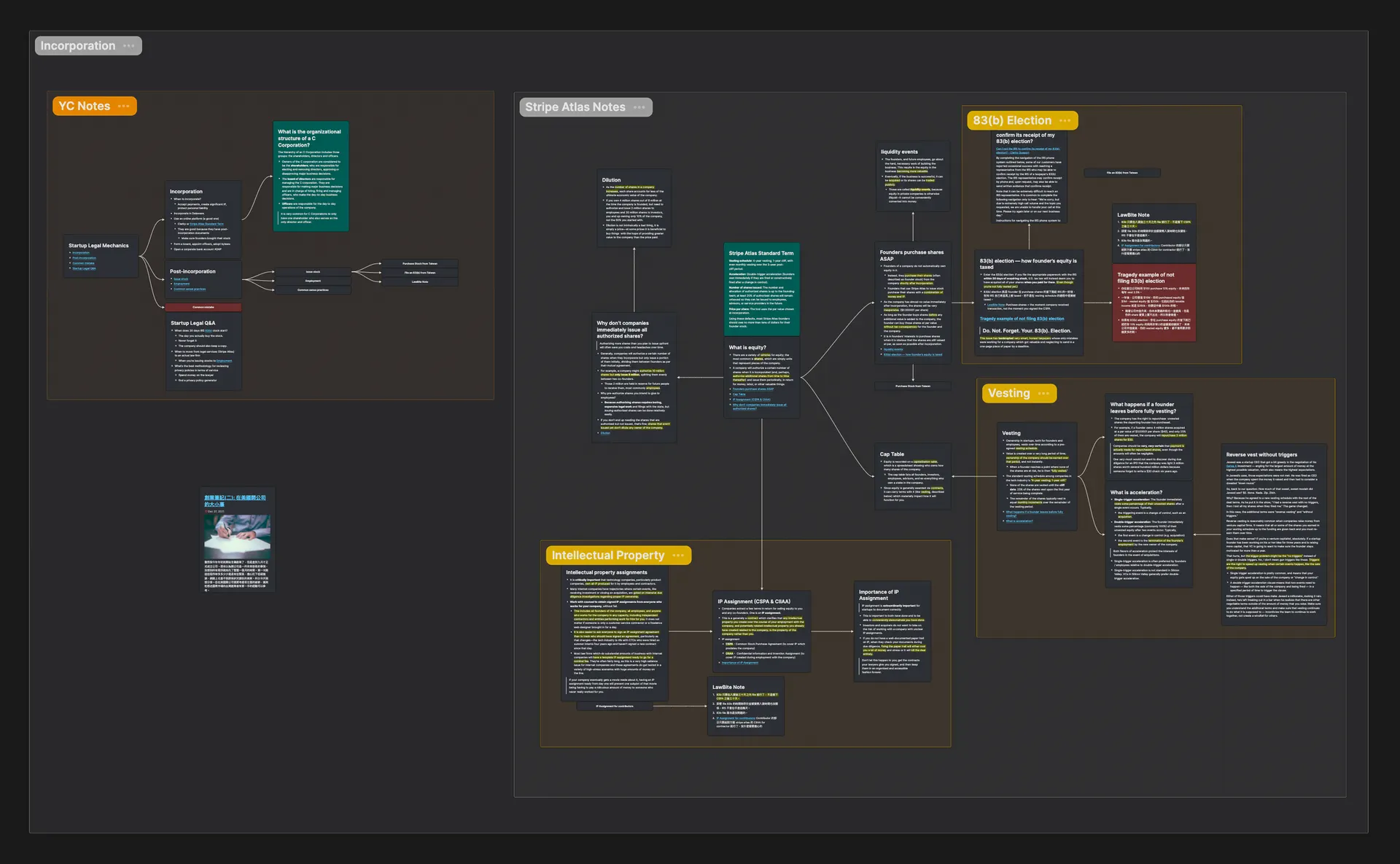
Task: Click the collapsed IP Assignment for contributors card
Action: pyautogui.click(x=614, y=706)
